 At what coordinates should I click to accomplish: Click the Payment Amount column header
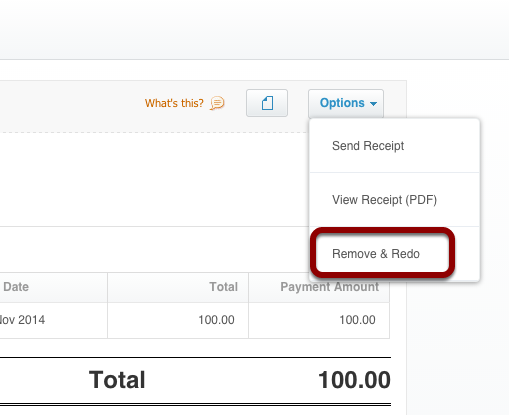tap(319, 287)
